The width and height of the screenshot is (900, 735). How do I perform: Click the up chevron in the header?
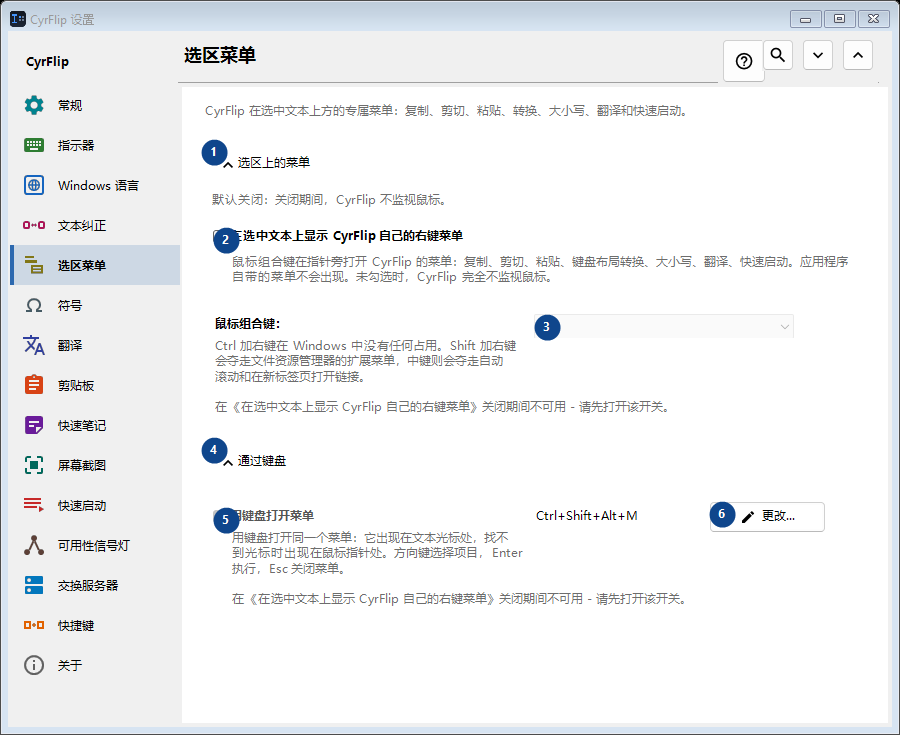tap(858, 55)
